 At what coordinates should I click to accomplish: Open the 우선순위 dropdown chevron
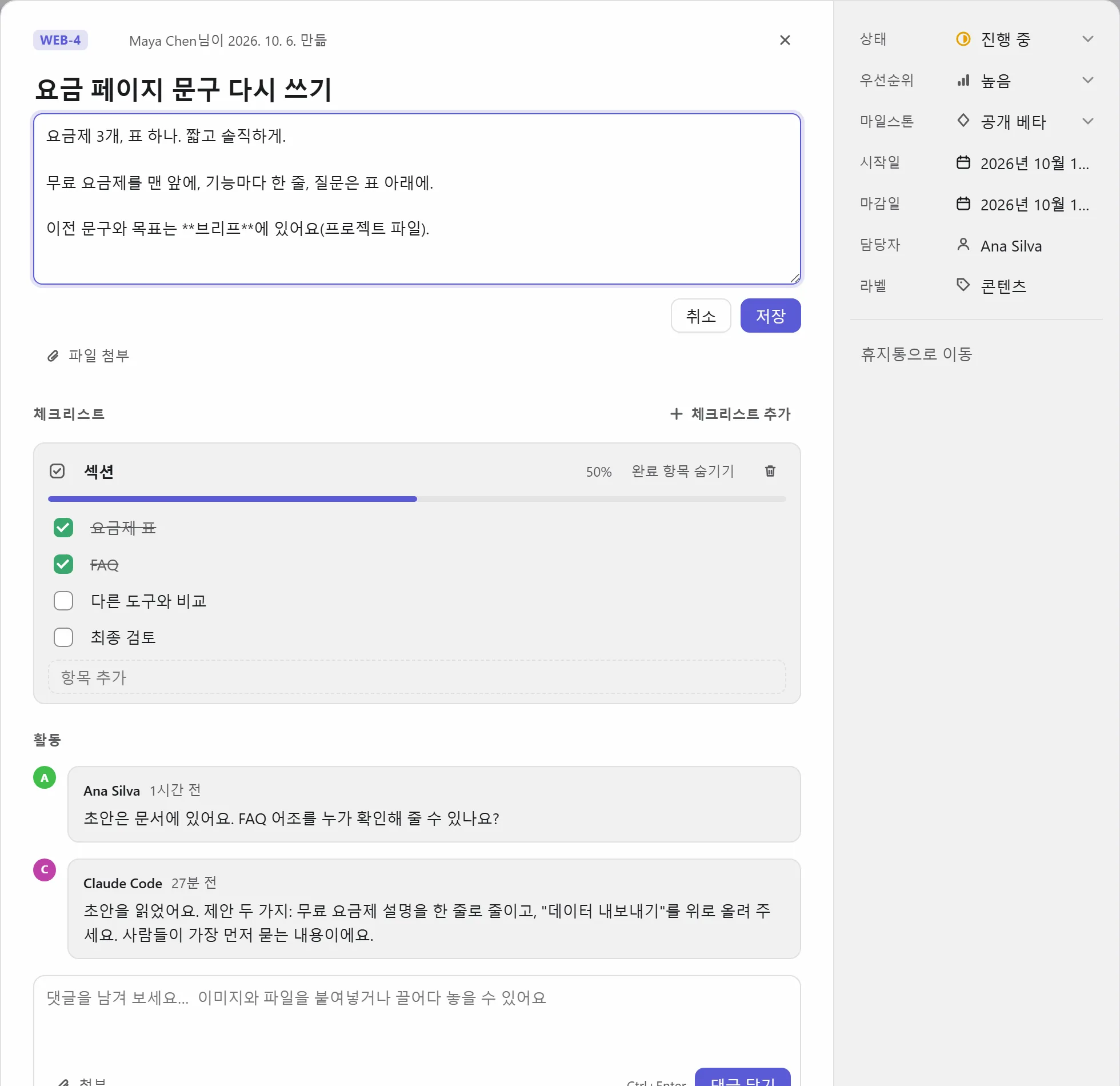coord(1088,80)
